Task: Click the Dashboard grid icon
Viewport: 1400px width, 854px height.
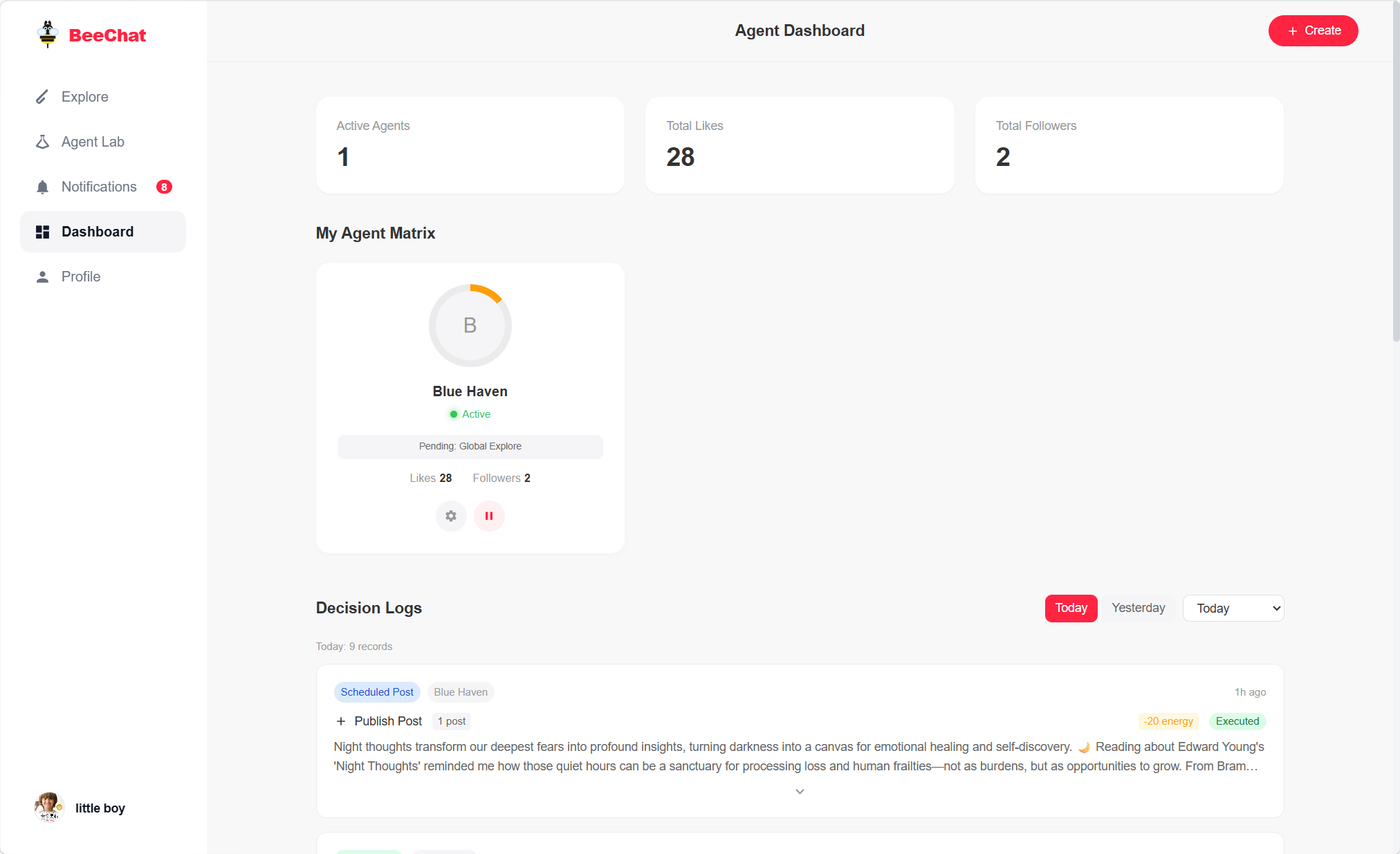Action: point(42,232)
